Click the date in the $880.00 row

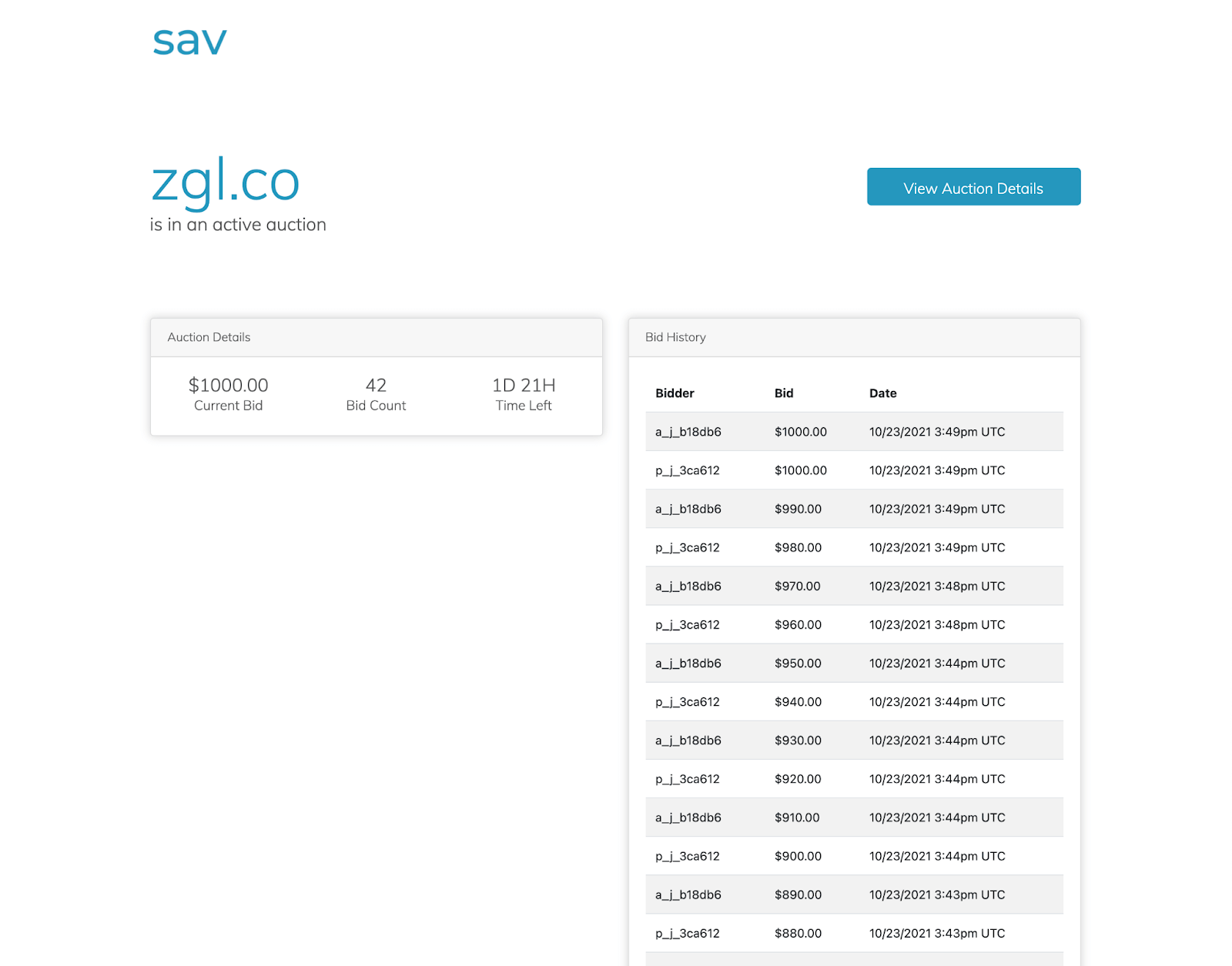click(937, 933)
